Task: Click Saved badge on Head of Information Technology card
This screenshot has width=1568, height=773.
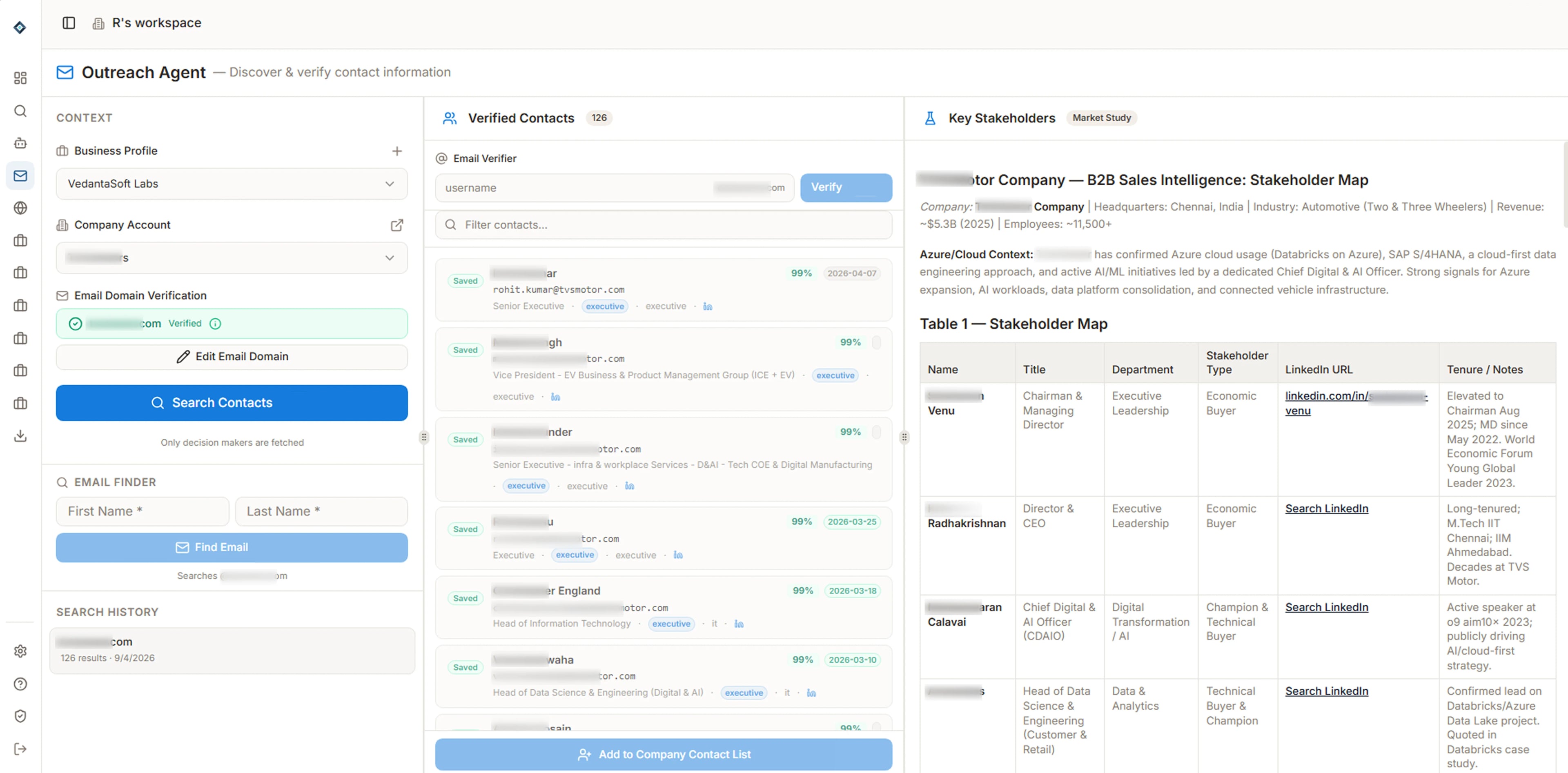Action: [465, 598]
